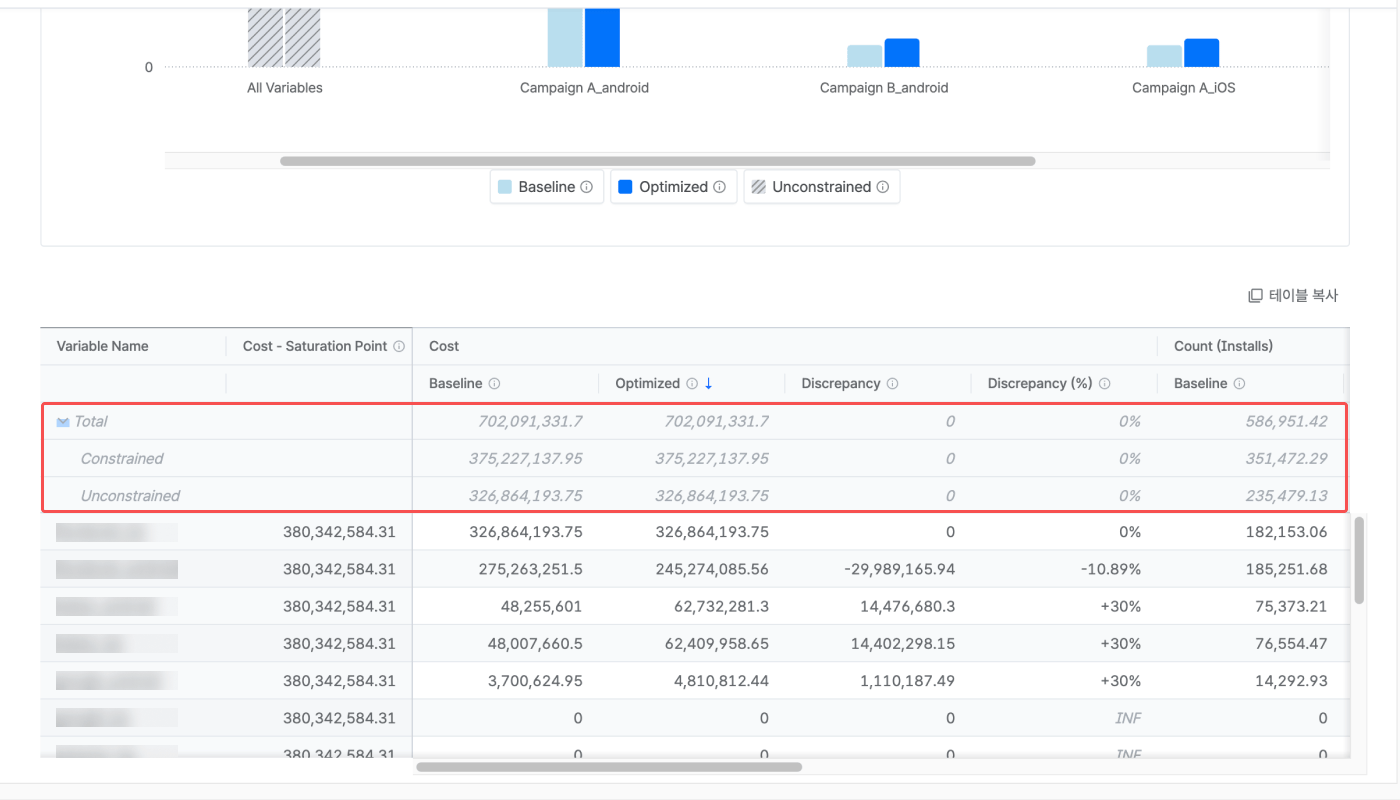
Task: Click the Campaign B_android axis label
Action: coord(884,88)
